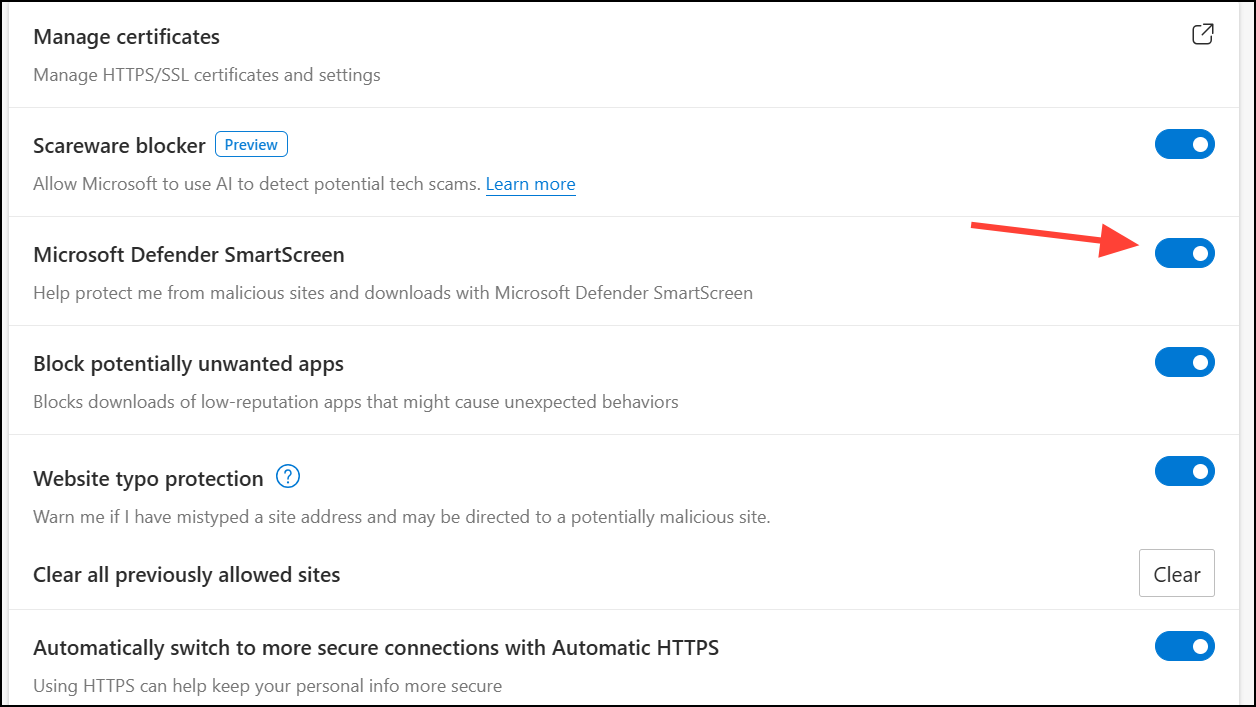Image resolution: width=1256 pixels, height=707 pixels.
Task: Click the AI tech scams description text
Action: click(x=256, y=184)
